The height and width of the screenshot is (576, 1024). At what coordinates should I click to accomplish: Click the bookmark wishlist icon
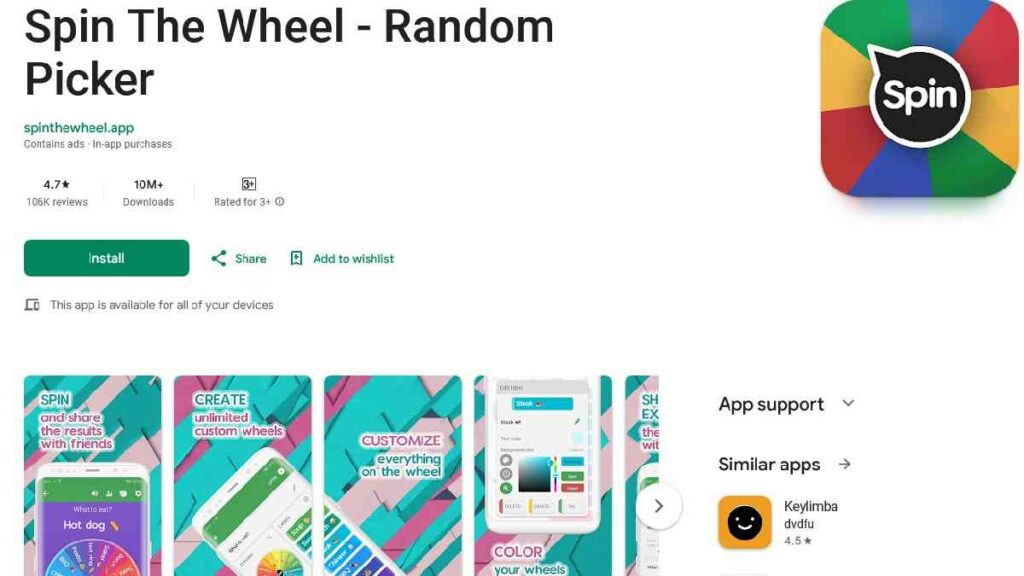296,259
